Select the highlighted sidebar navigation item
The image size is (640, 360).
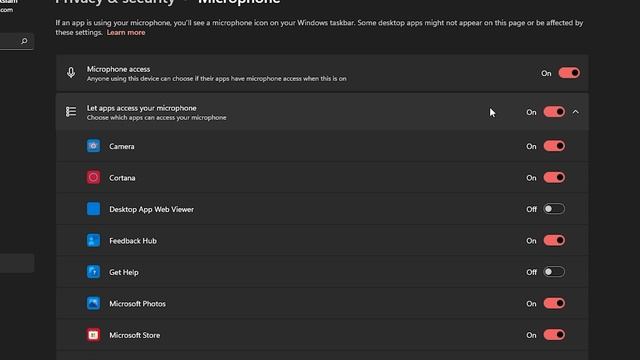tap(17, 263)
